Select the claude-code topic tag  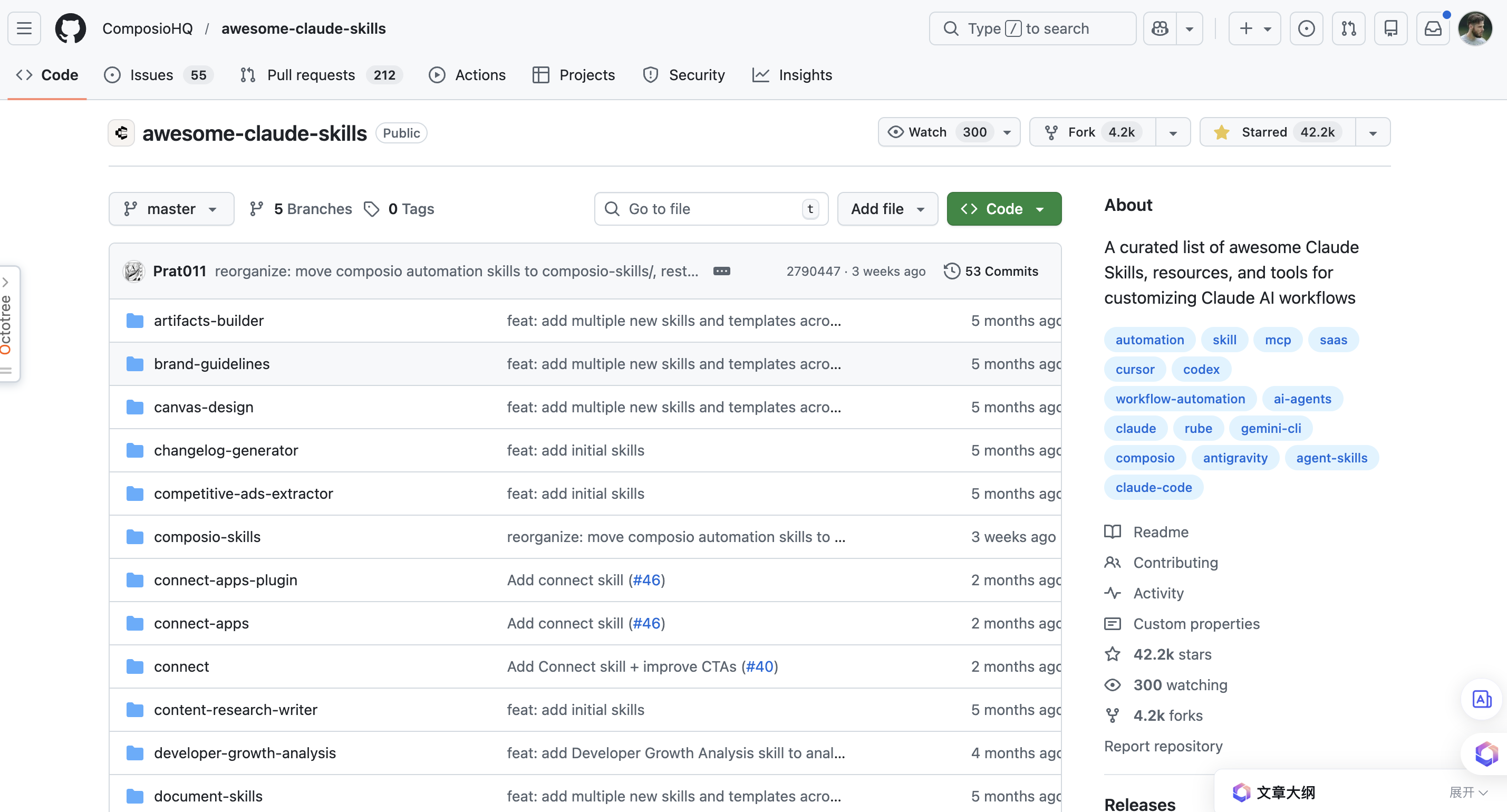[1153, 487]
